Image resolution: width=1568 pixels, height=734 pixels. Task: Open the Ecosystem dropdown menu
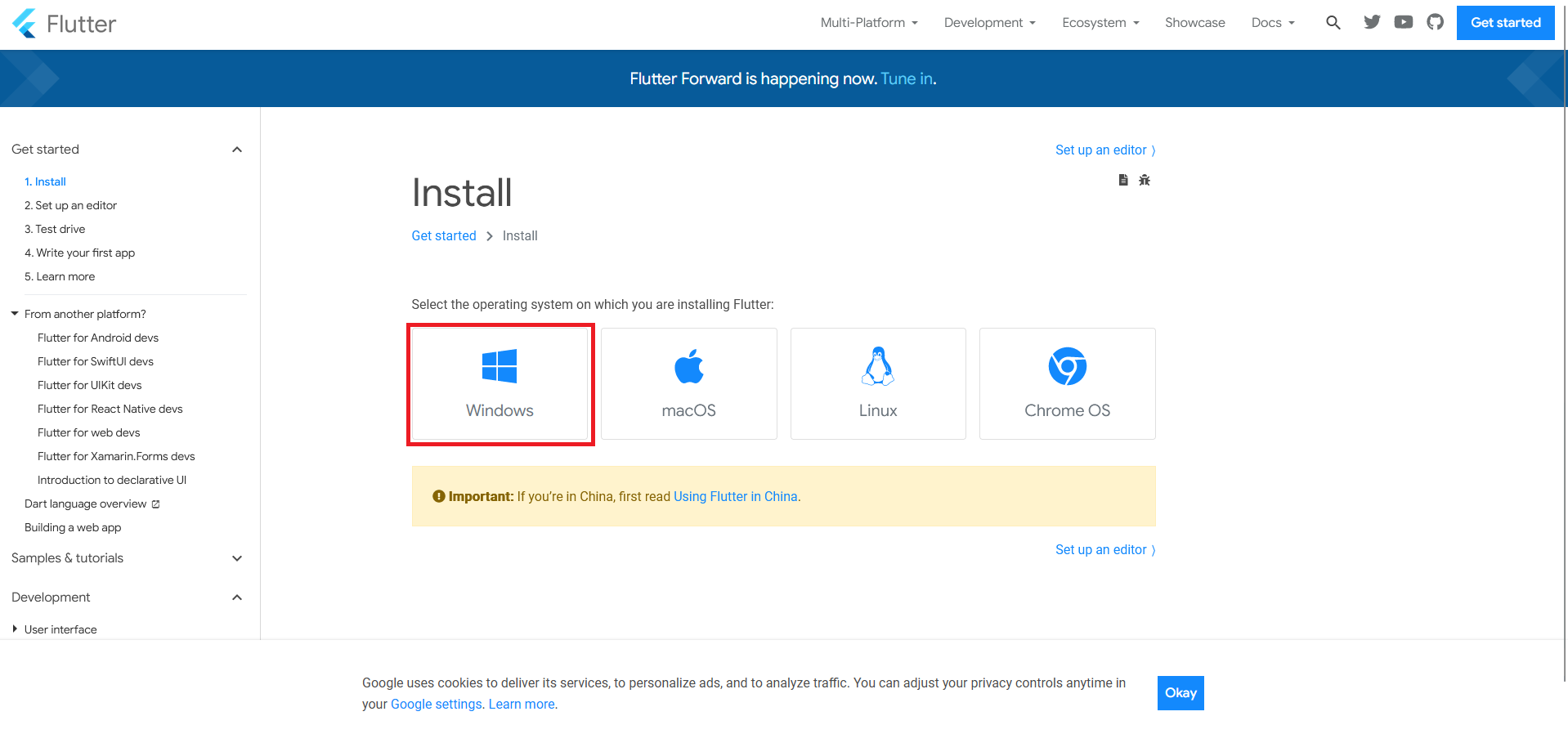tap(1100, 23)
